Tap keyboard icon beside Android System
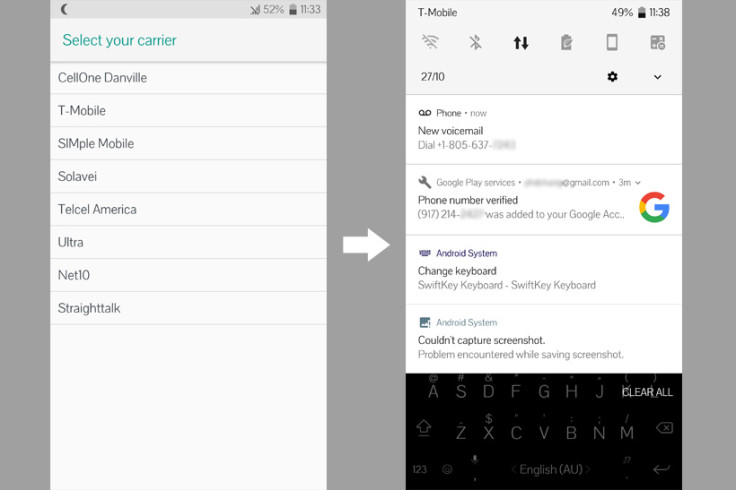Screen dimensions: 736x490 click(425, 253)
